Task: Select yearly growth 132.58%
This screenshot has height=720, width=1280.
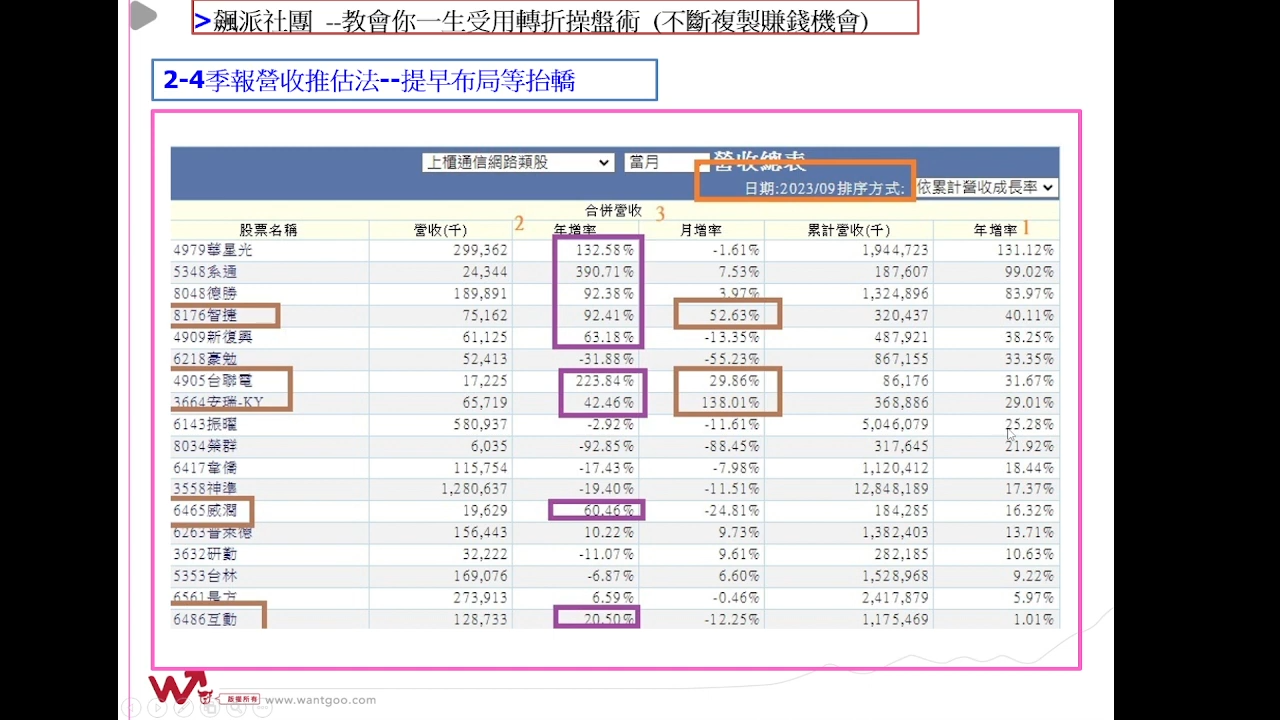Action: [x=604, y=250]
